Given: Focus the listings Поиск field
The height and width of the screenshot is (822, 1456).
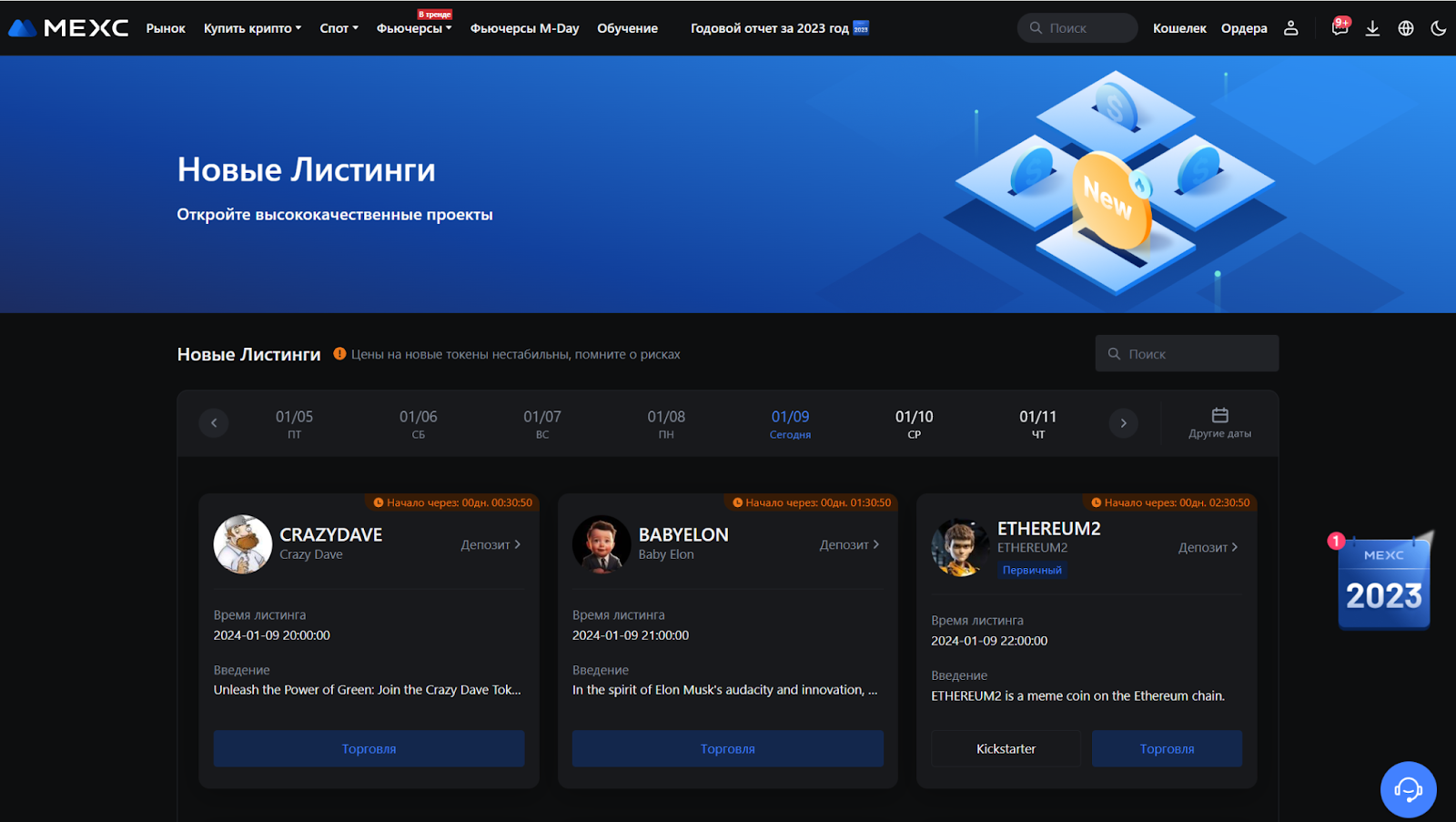Looking at the screenshot, I should pyautogui.click(x=1187, y=353).
